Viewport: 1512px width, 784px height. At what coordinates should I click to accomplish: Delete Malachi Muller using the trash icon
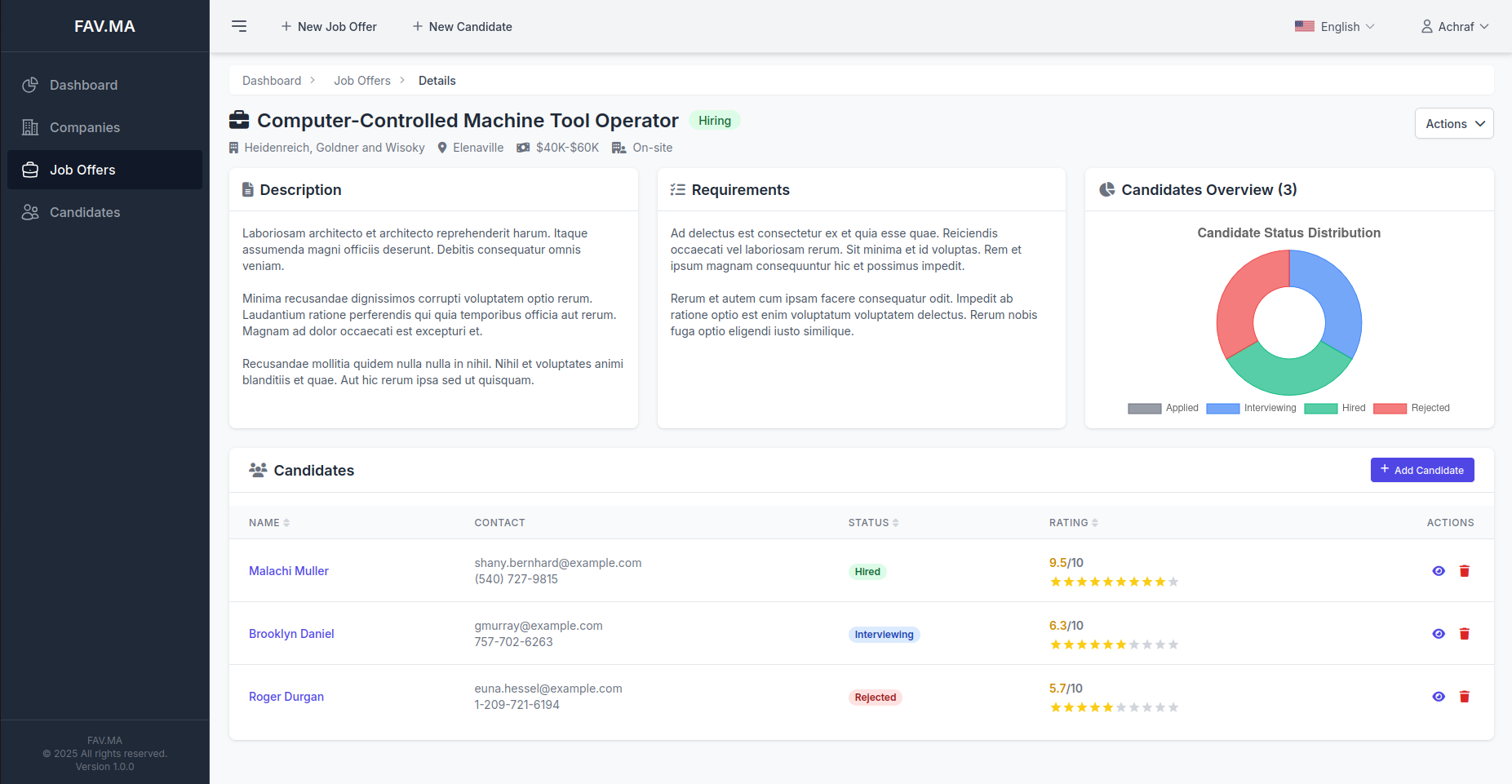(x=1464, y=571)
